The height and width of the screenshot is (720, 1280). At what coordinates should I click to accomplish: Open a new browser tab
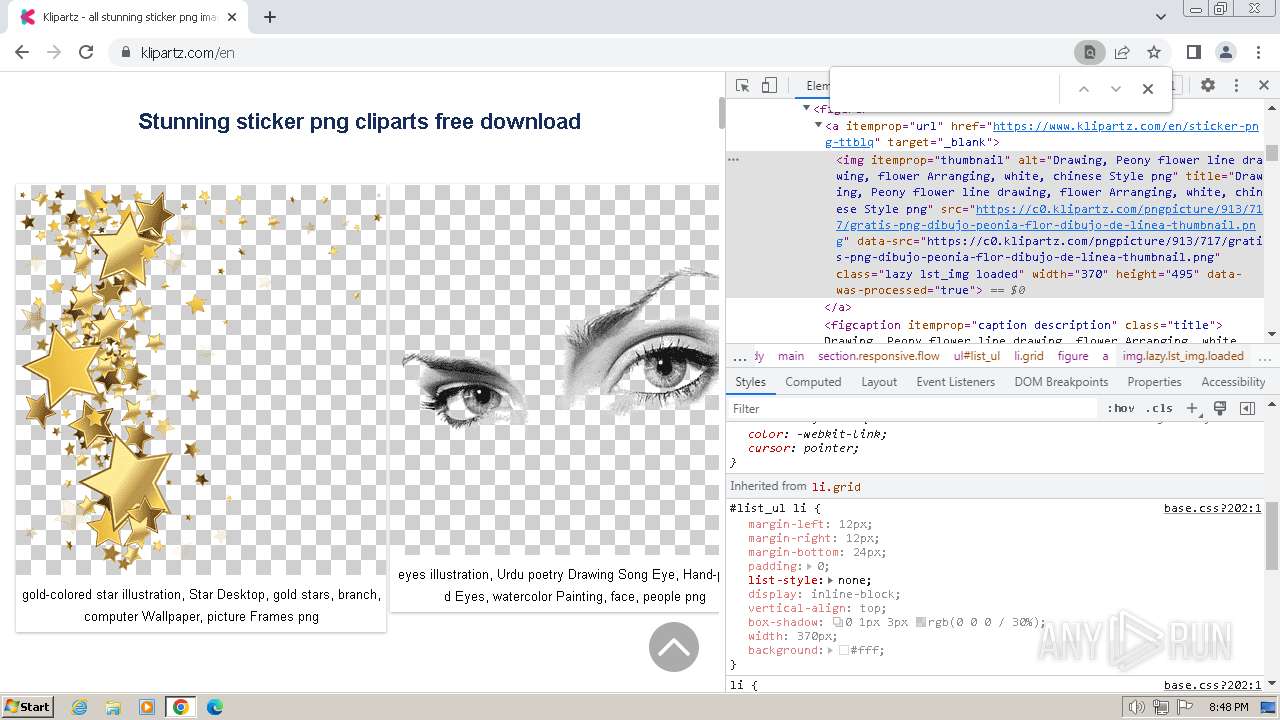(270, 17)
